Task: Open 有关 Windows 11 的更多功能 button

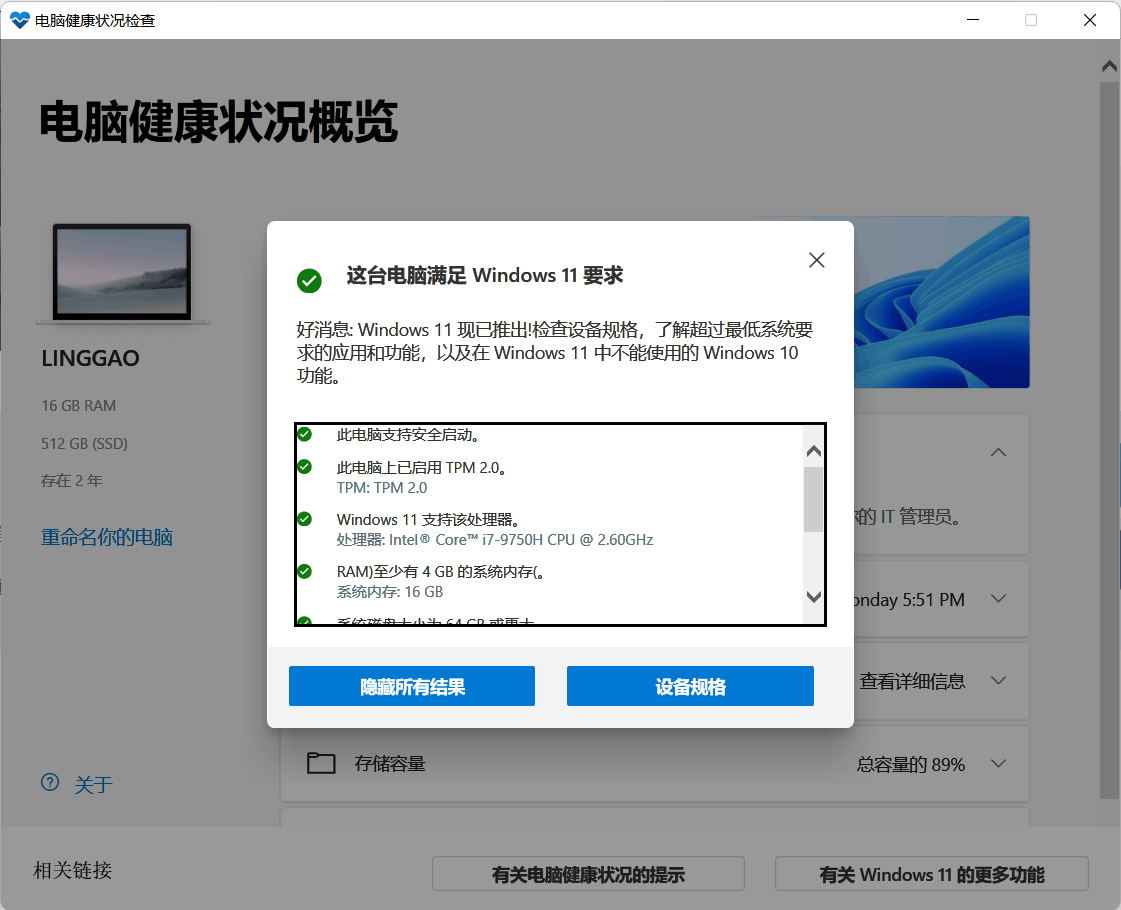Action: click(932, 874)
